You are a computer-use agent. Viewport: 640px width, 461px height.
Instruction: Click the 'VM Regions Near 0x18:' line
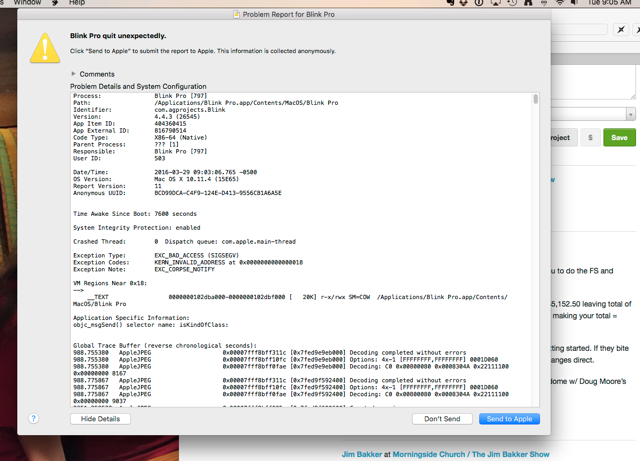(x=110, y=283)
